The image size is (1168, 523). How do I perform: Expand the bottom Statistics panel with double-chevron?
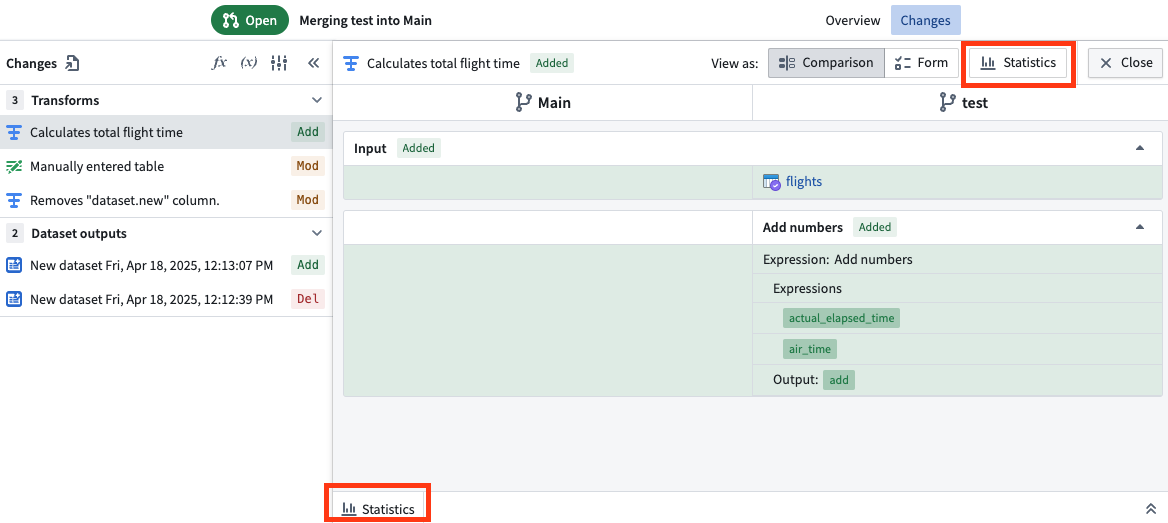click(x=1150, y=509)
